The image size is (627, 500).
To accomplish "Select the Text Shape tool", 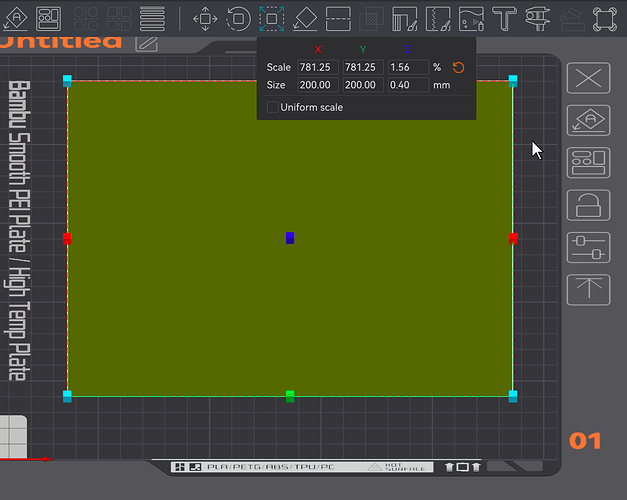I will (x=504, y=19).
